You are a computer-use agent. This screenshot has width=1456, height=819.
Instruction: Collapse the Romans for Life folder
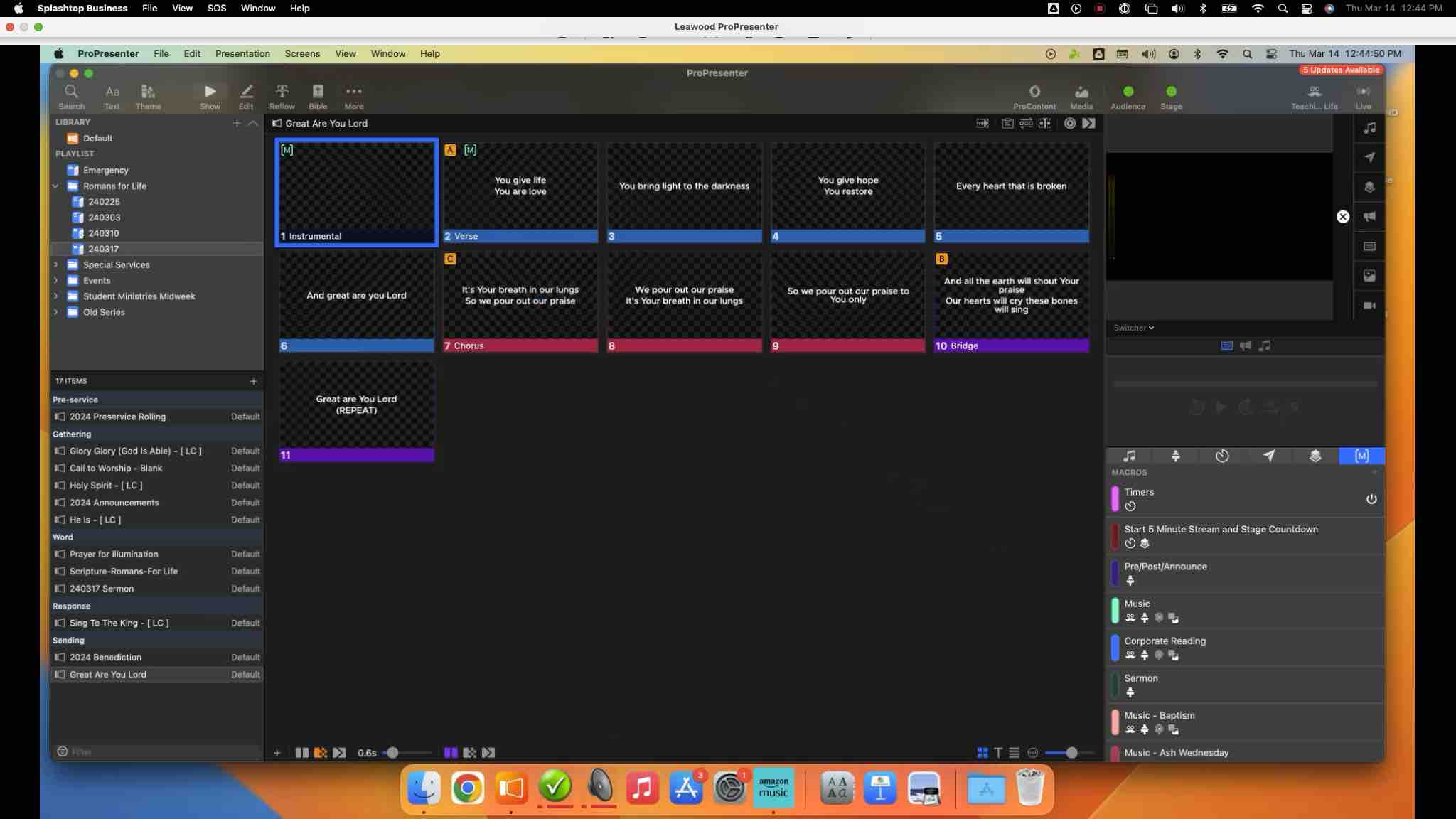56,186
